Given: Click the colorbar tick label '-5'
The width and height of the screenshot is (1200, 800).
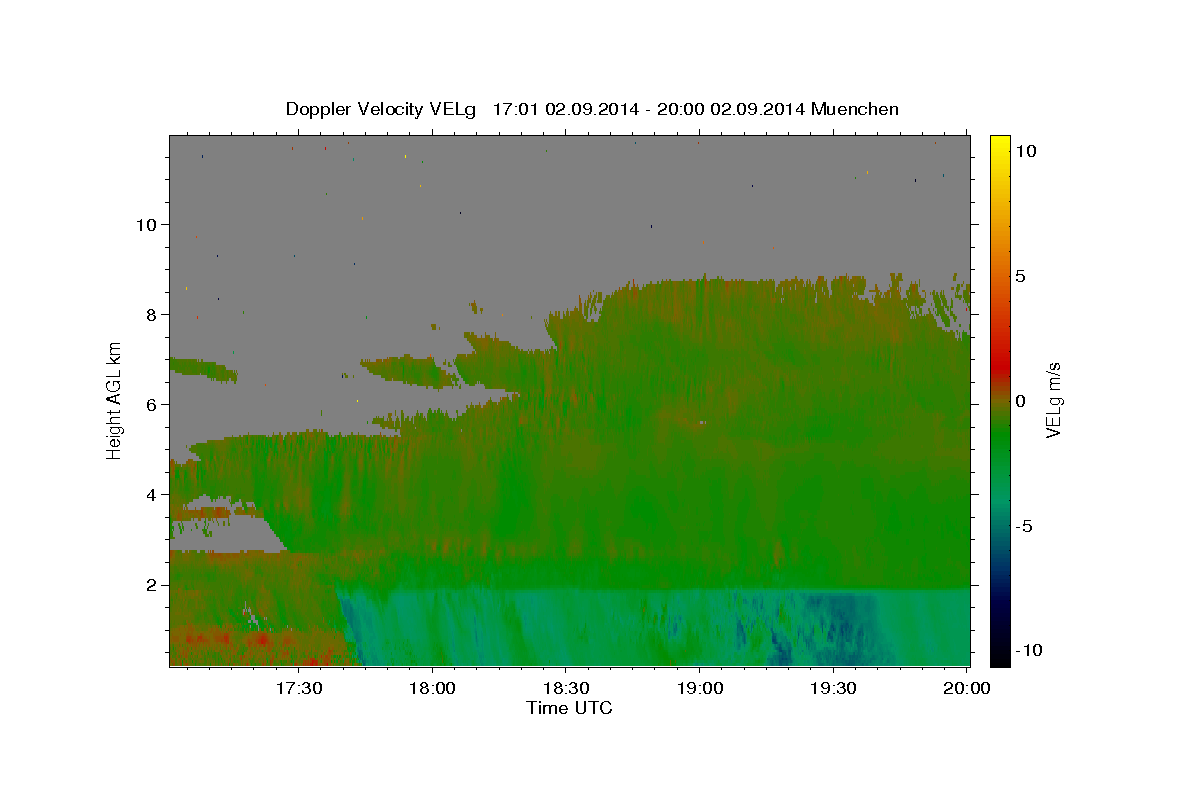Looking at the screenshot, I should [x=1023, y=526].
